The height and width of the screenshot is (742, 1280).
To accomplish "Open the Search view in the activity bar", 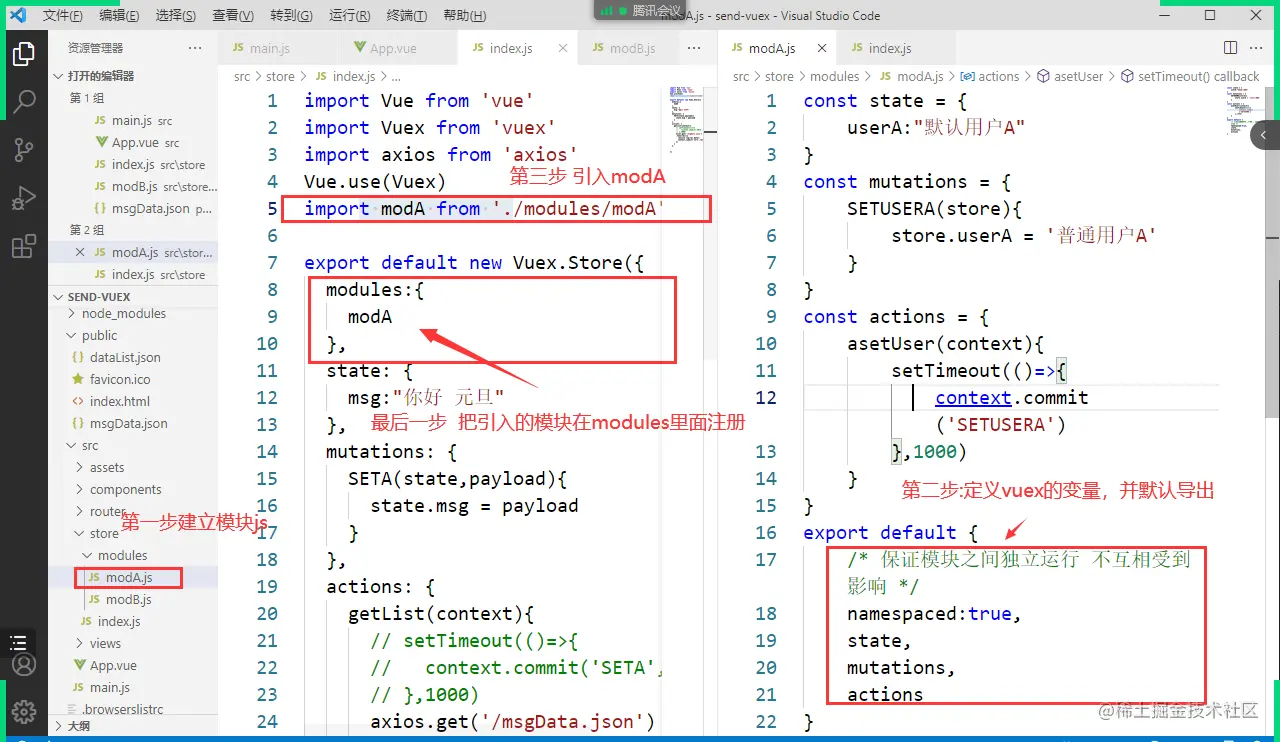I will tap(24, 102).
